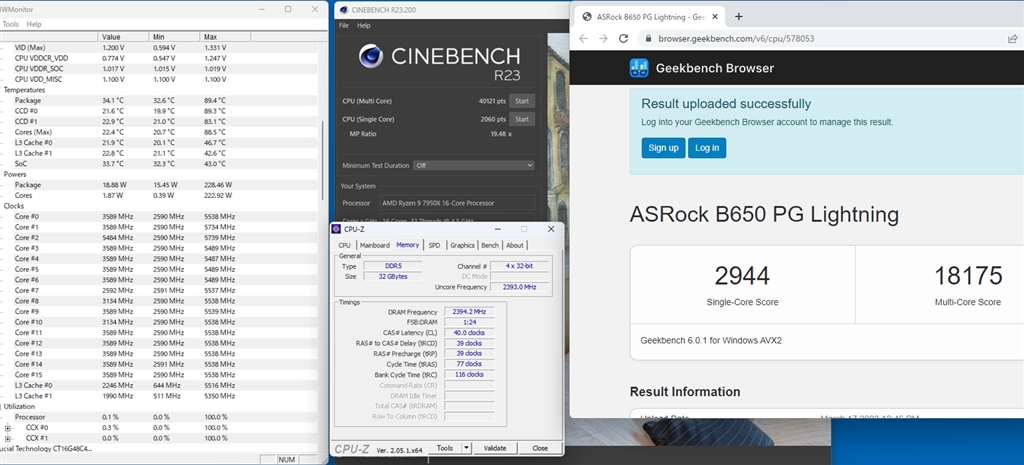Viewport: 1024px width, 465px height.
Task: Open the Cinebench Help menu
Action: pos(364,25)
